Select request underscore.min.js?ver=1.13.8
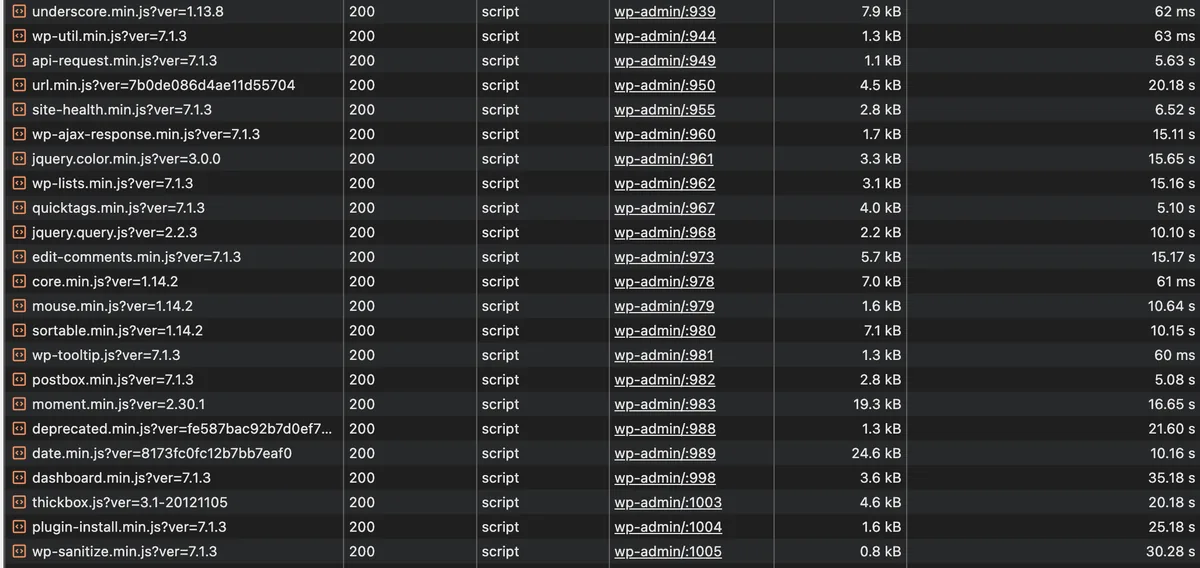This screenshot has width=1200, height=568. 128,12
